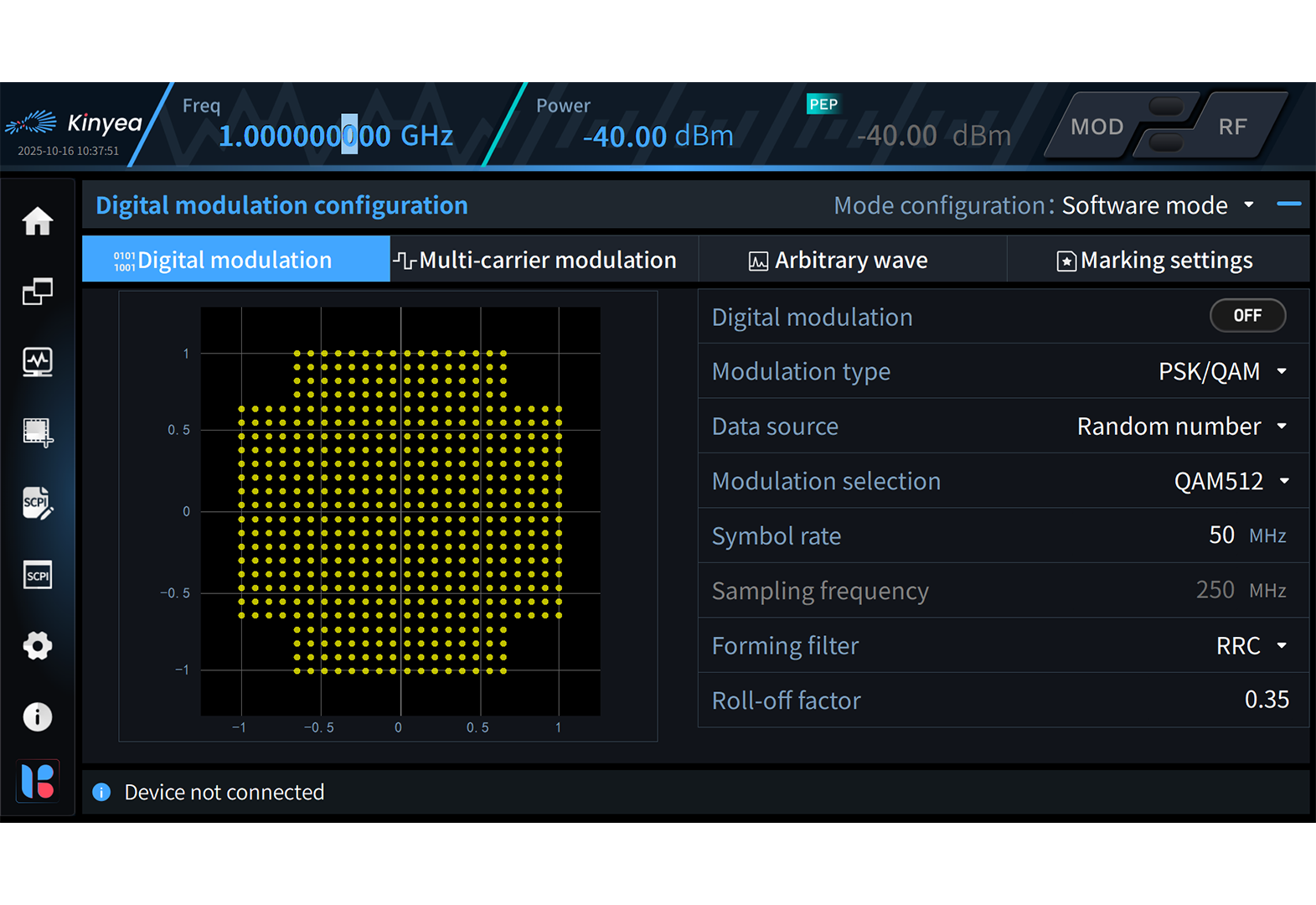Go to the Home screen icon
Image resolution: width=1316 pixels, height=905 pixels.
click(x=38, y=221)
